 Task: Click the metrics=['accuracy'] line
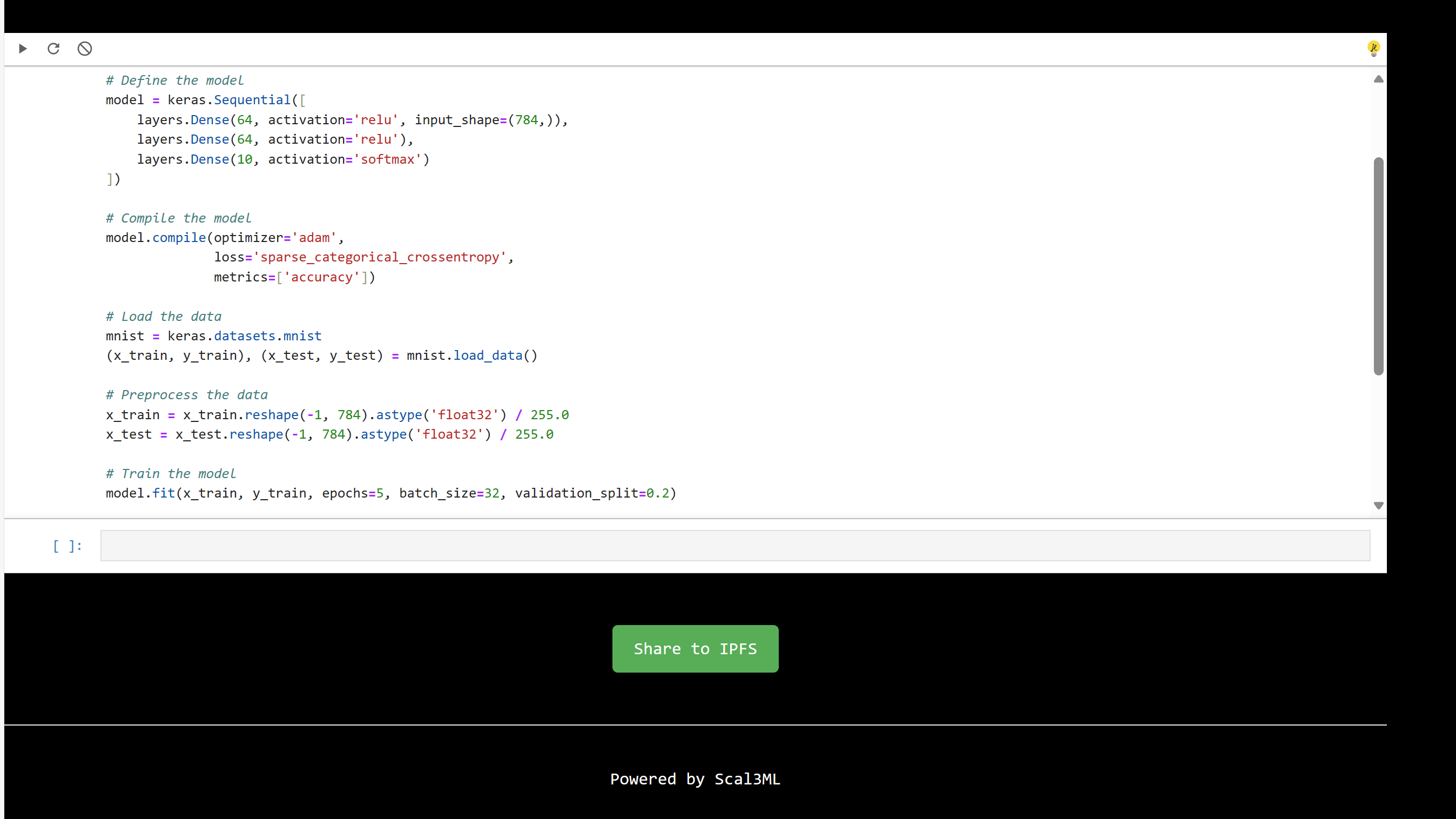click(294, 277)
